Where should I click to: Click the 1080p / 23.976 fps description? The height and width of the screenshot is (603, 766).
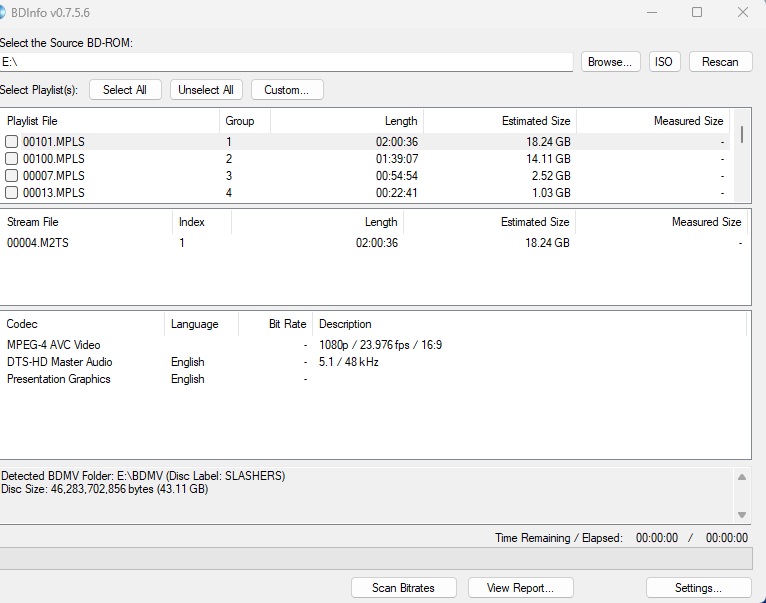click(381, 345)
